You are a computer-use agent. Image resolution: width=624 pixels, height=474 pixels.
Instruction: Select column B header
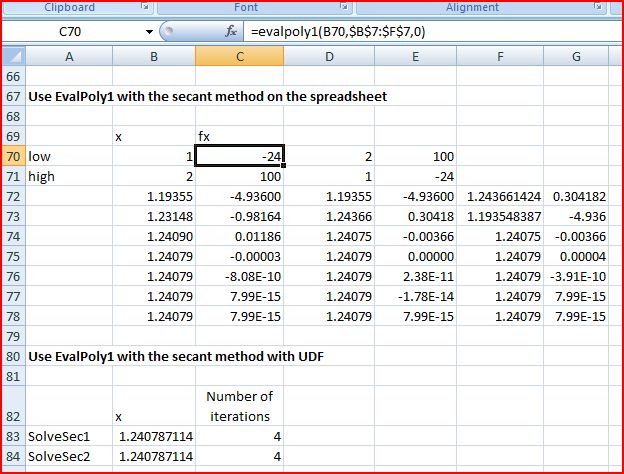(154, 57)
